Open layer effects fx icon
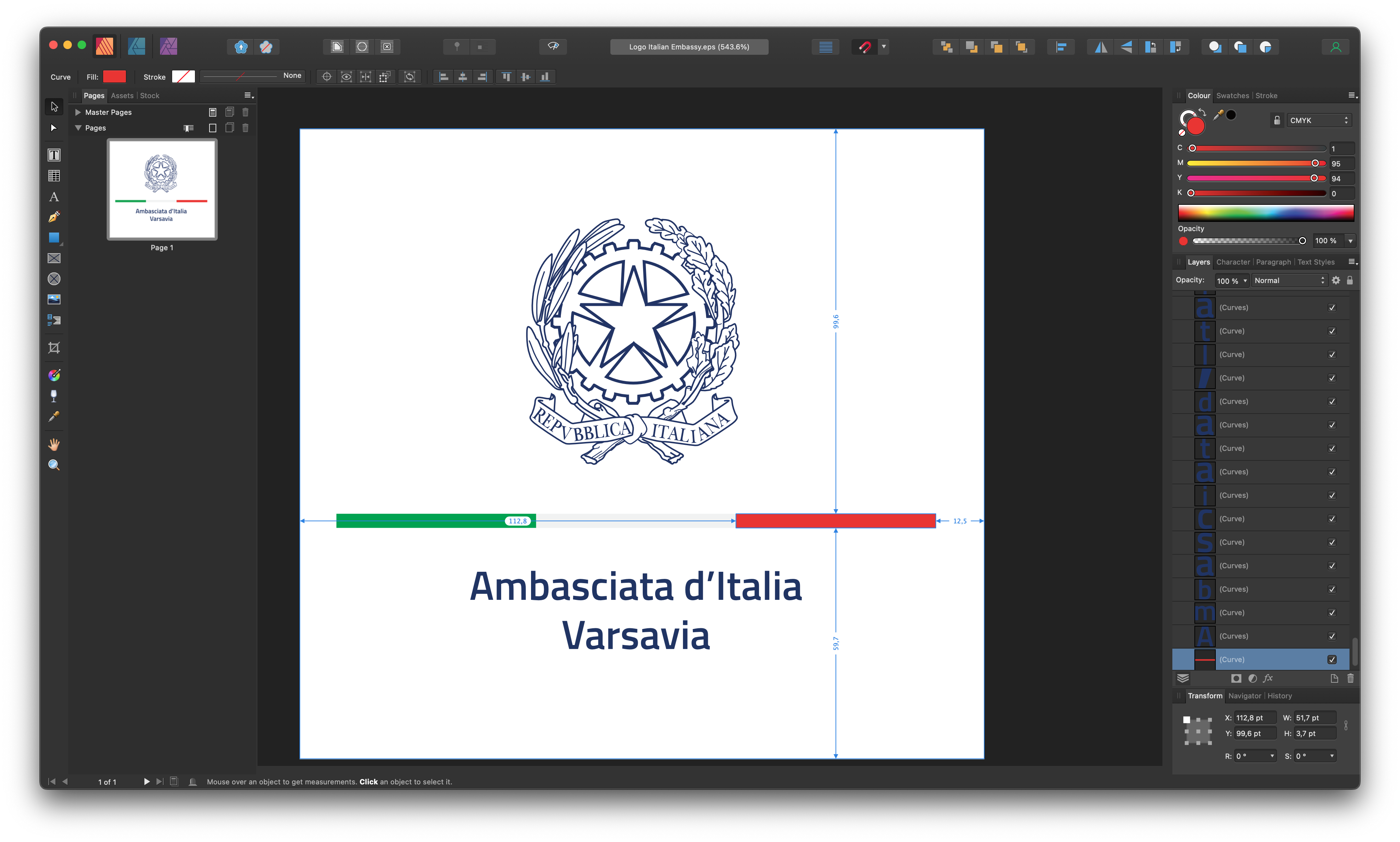The image size is (1400, 842). coord(1268,678)
